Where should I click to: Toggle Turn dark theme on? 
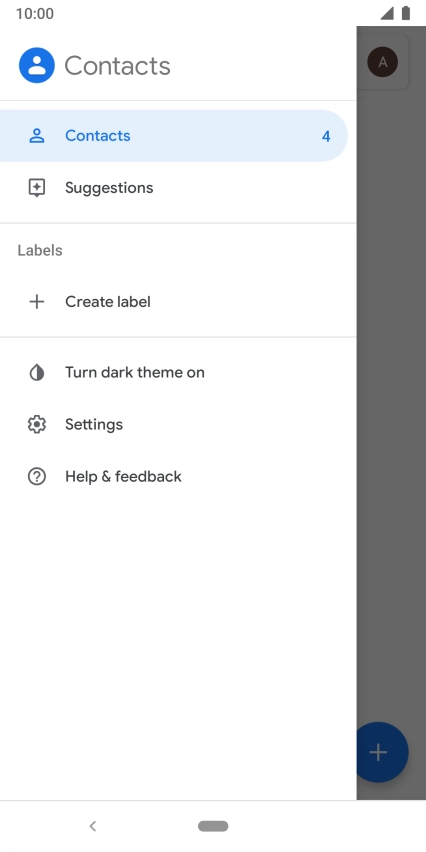[x=178, y=373]
